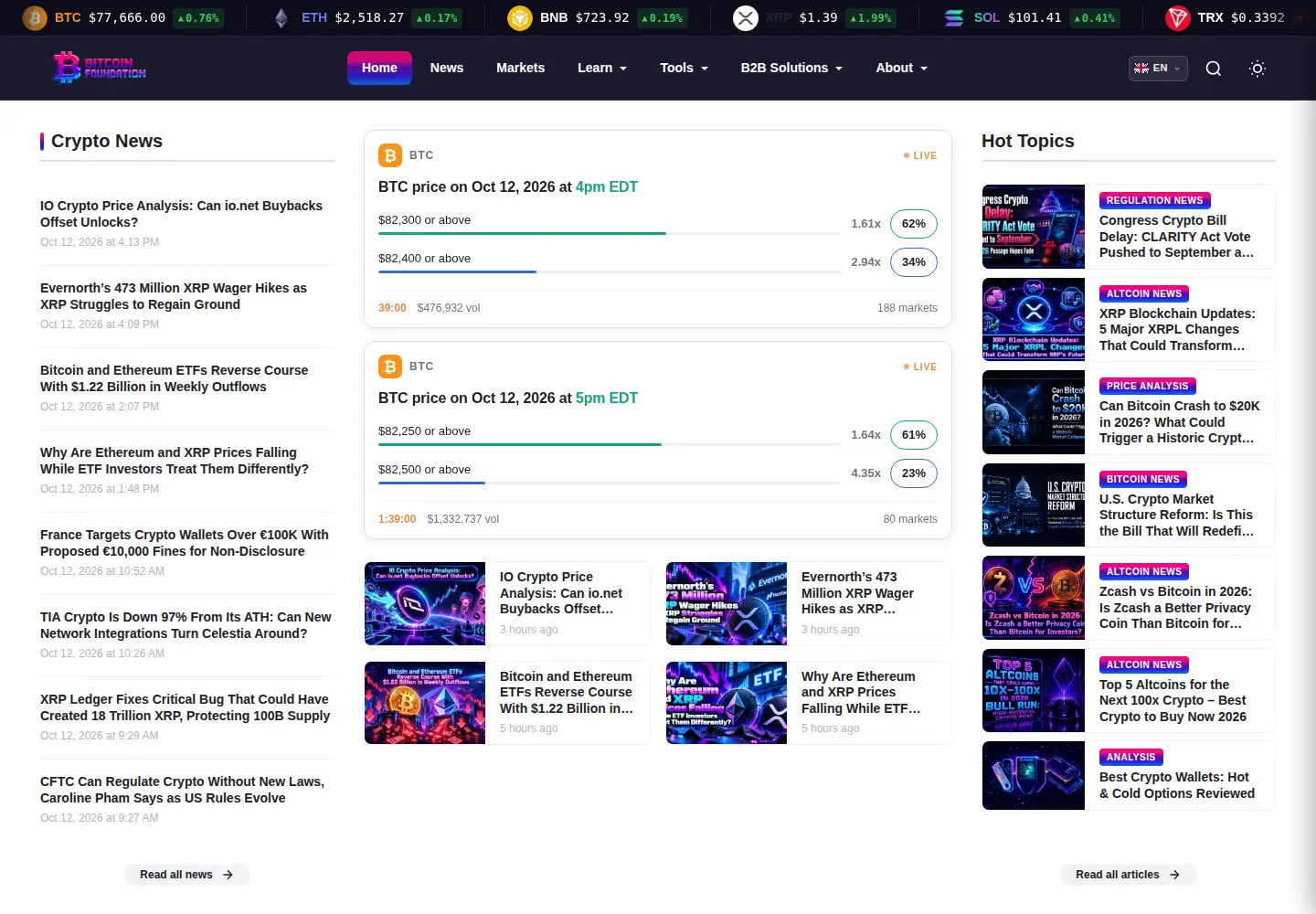The width and height of the screenshot is (1316, 914).
Task: Open the CFTC Can Regulate Crypto headline
Action: tap(182, 790)
